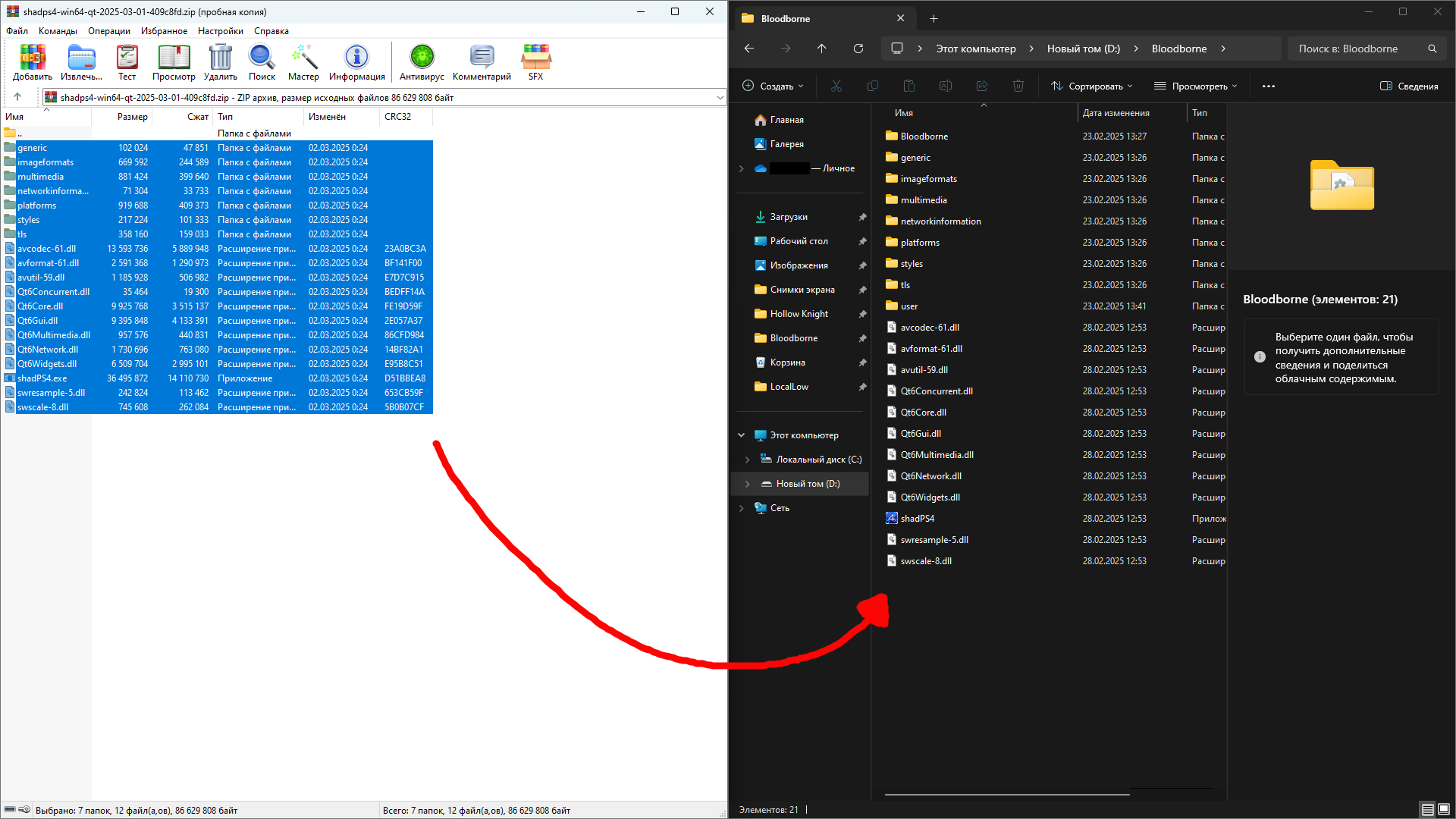Select Qt6Core.dll in the WinRAR list
The image size is (1456, 819).
tap(217, 306)
